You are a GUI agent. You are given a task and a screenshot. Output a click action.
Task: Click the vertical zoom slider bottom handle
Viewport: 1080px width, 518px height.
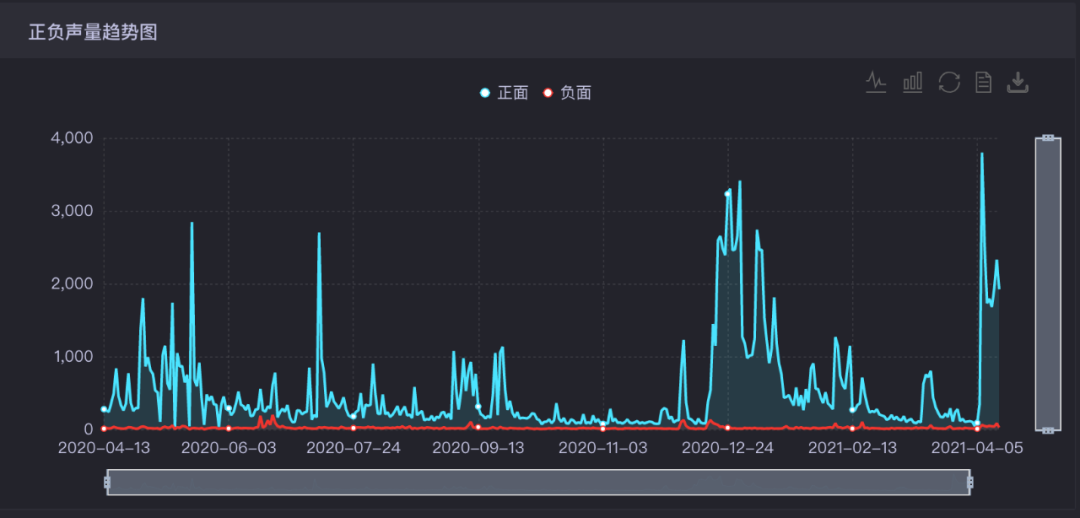[x=1048, y=430]
